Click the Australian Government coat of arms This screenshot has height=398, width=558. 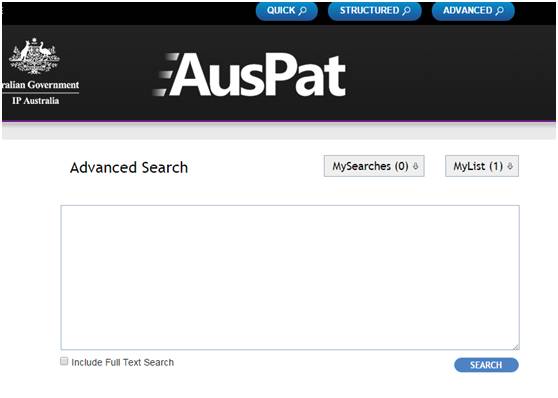tap(34, 56)
